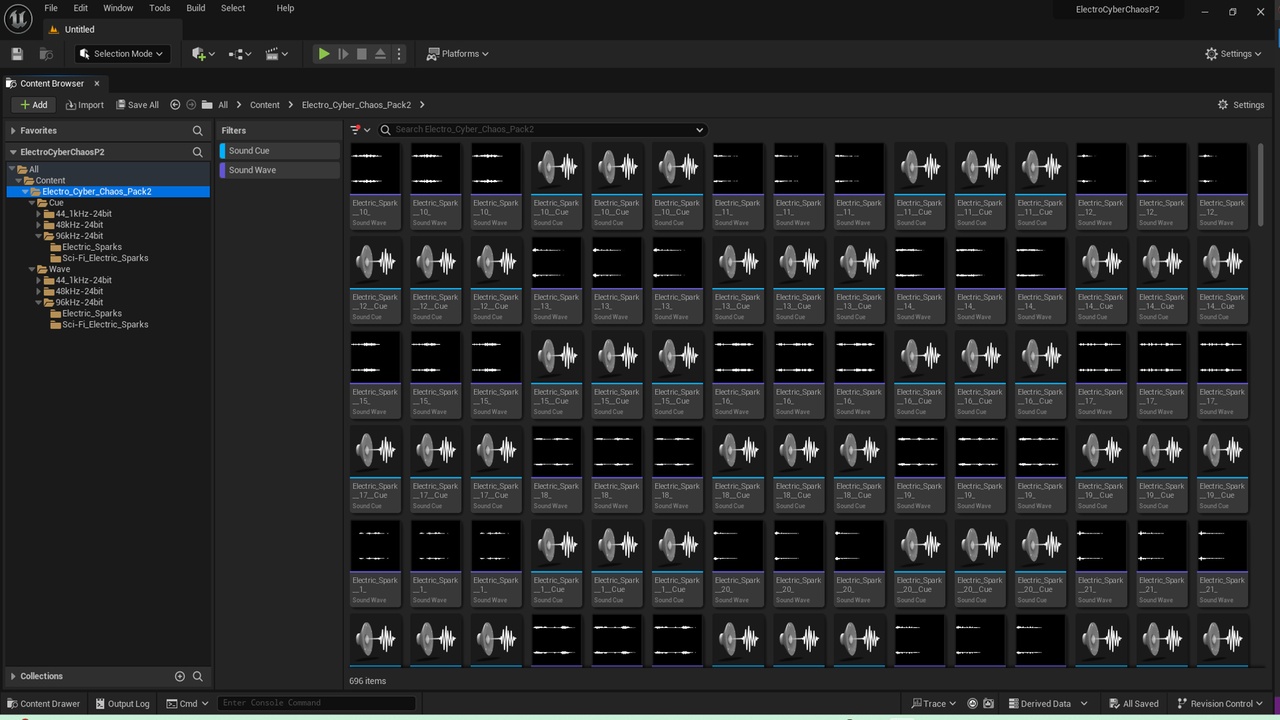Collapse the ElectroCyberChaosP2 sources section
The width and height of the screenshot is (1280, 720).
13,152
